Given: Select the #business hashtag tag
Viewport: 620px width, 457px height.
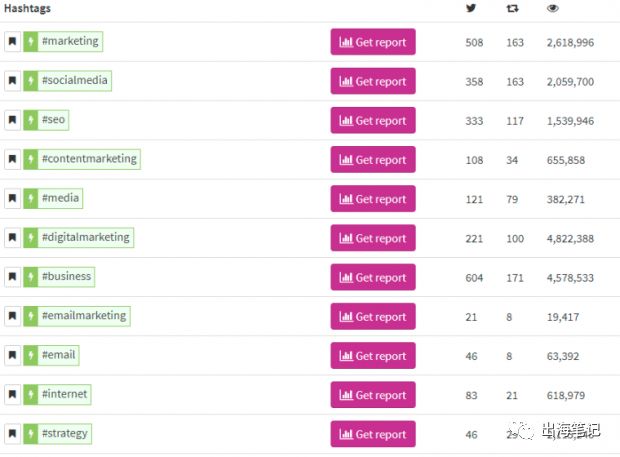Looking at the screenshot, I should [x=66, y=277].
